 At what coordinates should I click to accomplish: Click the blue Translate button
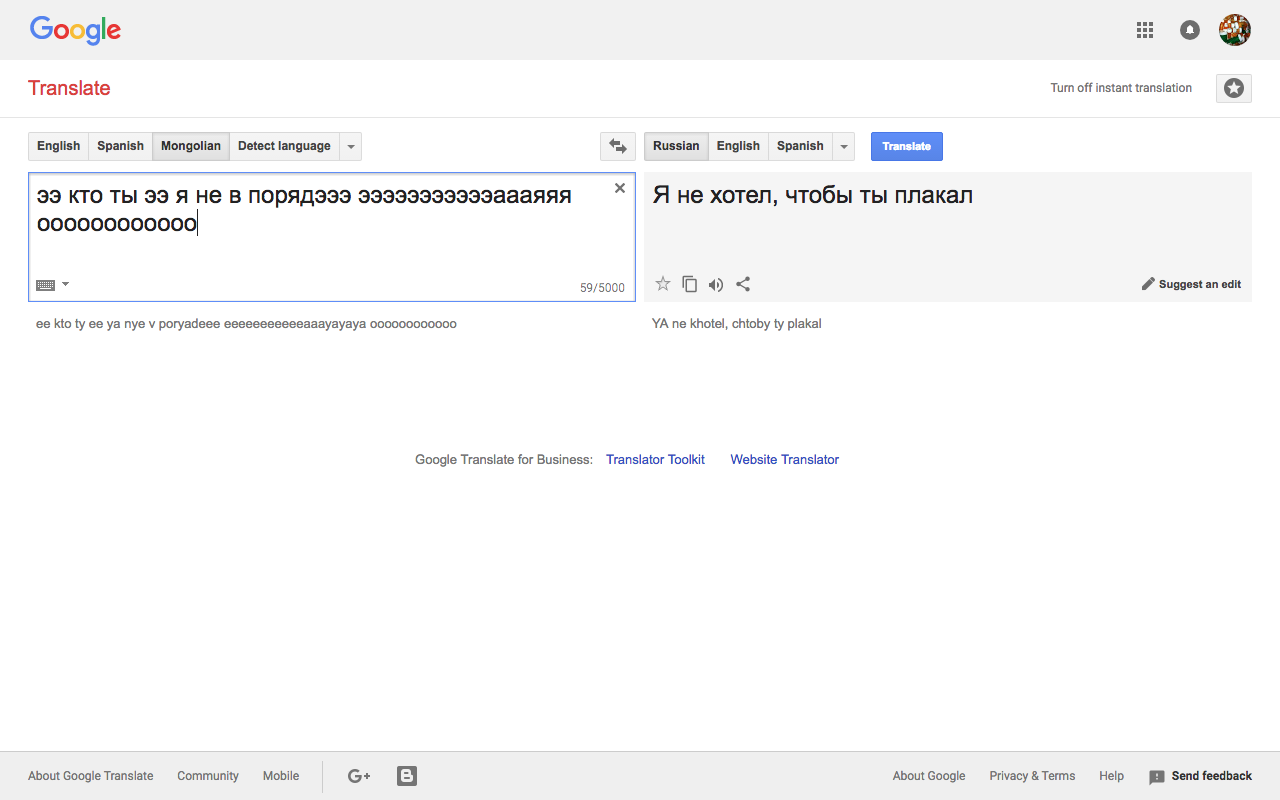(x=907, y=146)
